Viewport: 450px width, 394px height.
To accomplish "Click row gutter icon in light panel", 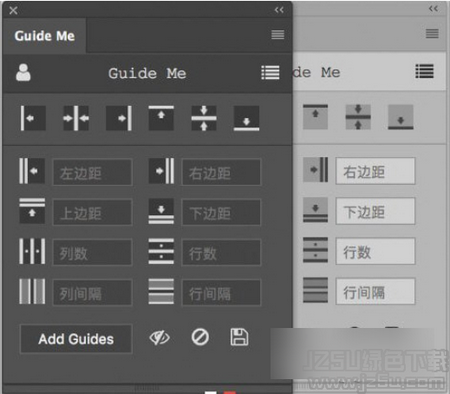I will click(x=316, y=290).
